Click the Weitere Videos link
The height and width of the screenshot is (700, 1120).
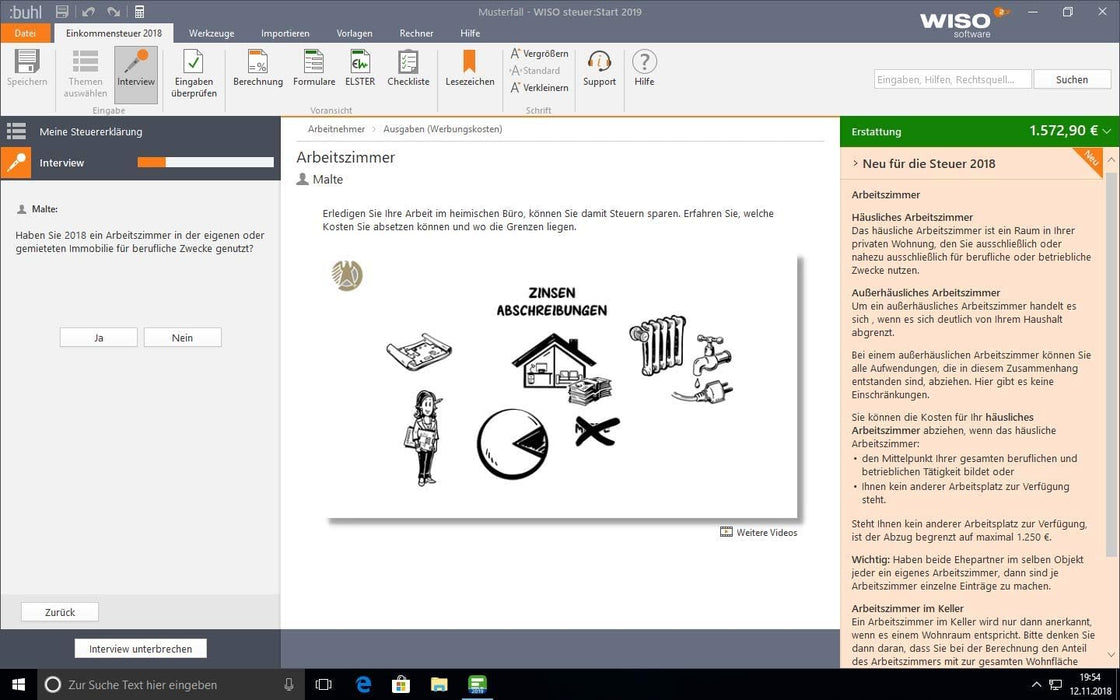[766, 533]
